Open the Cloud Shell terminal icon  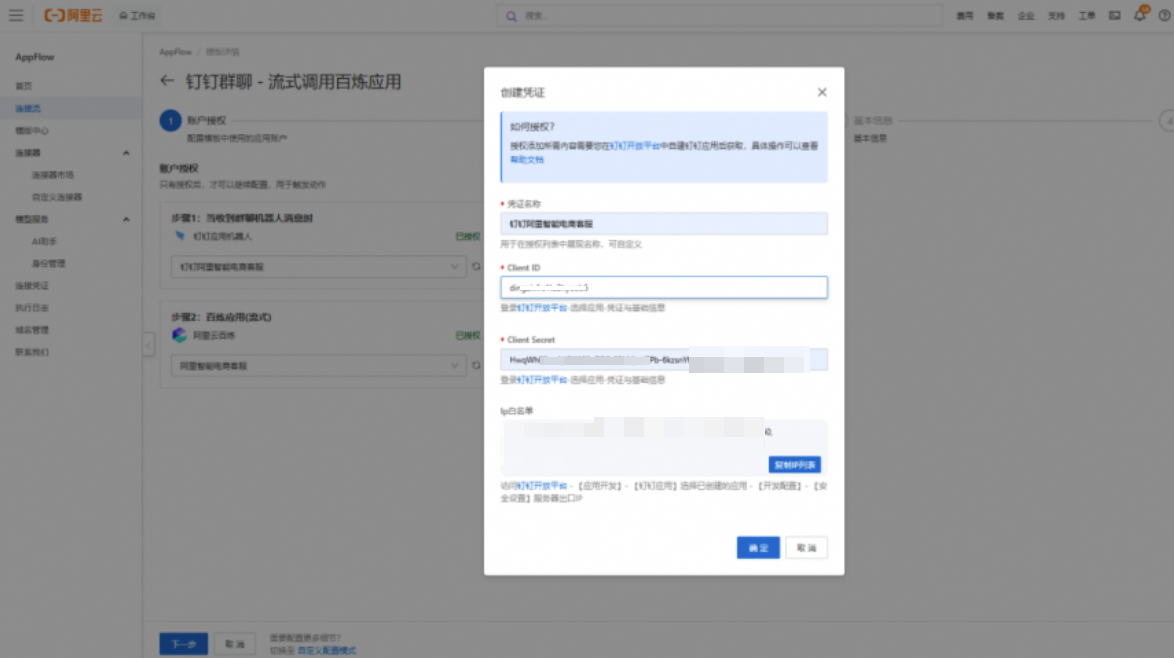1115,16
